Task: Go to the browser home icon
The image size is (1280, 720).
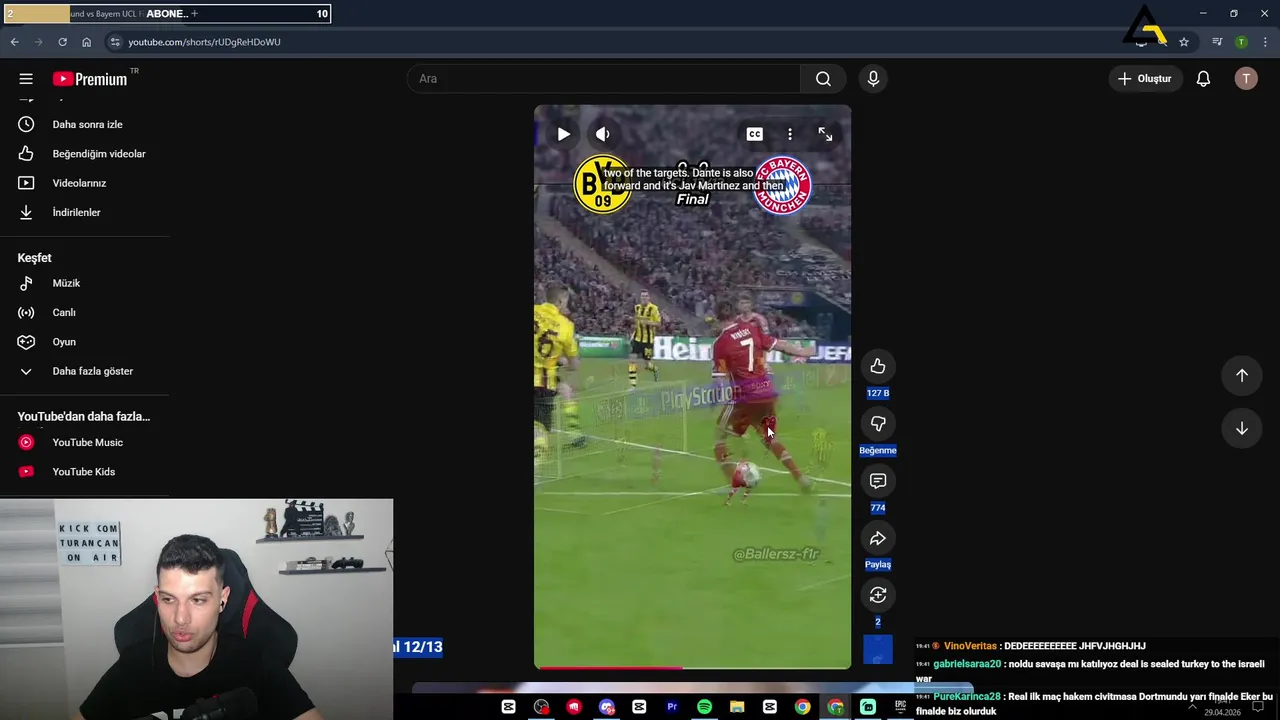Action: 86,42
